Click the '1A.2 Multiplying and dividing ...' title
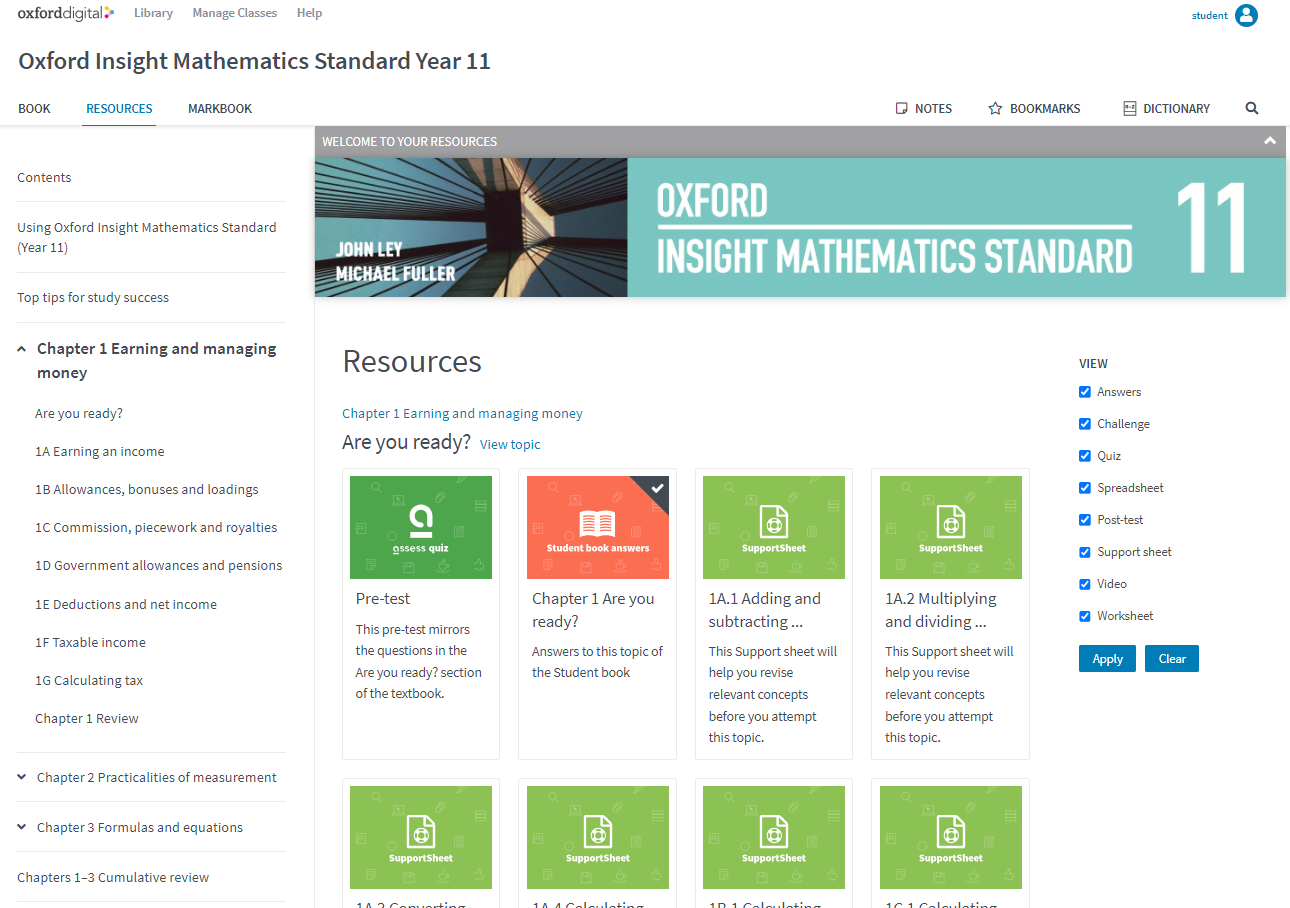Viewport: 1290px width, 908px height. (x=941, y=610)
